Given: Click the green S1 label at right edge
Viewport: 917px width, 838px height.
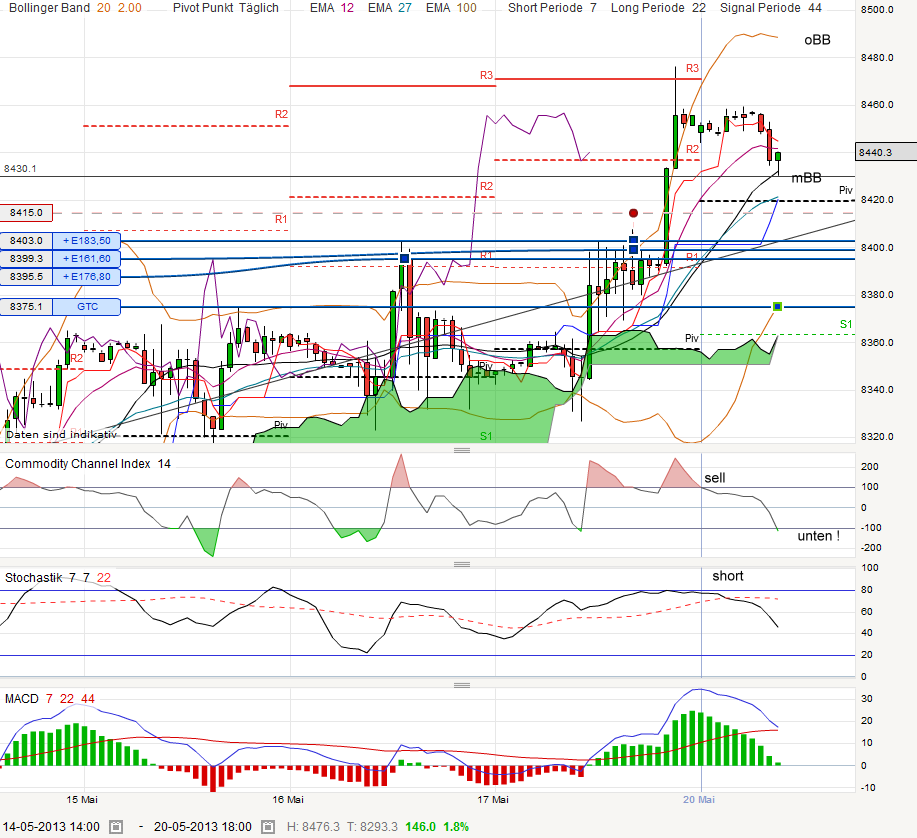Looking at the screenshot, I should coord(846,325).
